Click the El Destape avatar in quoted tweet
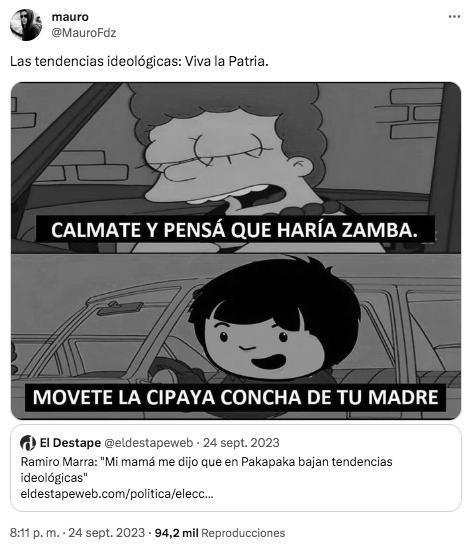Viewport: 473px width, 549px height. [x=28, y=443]
